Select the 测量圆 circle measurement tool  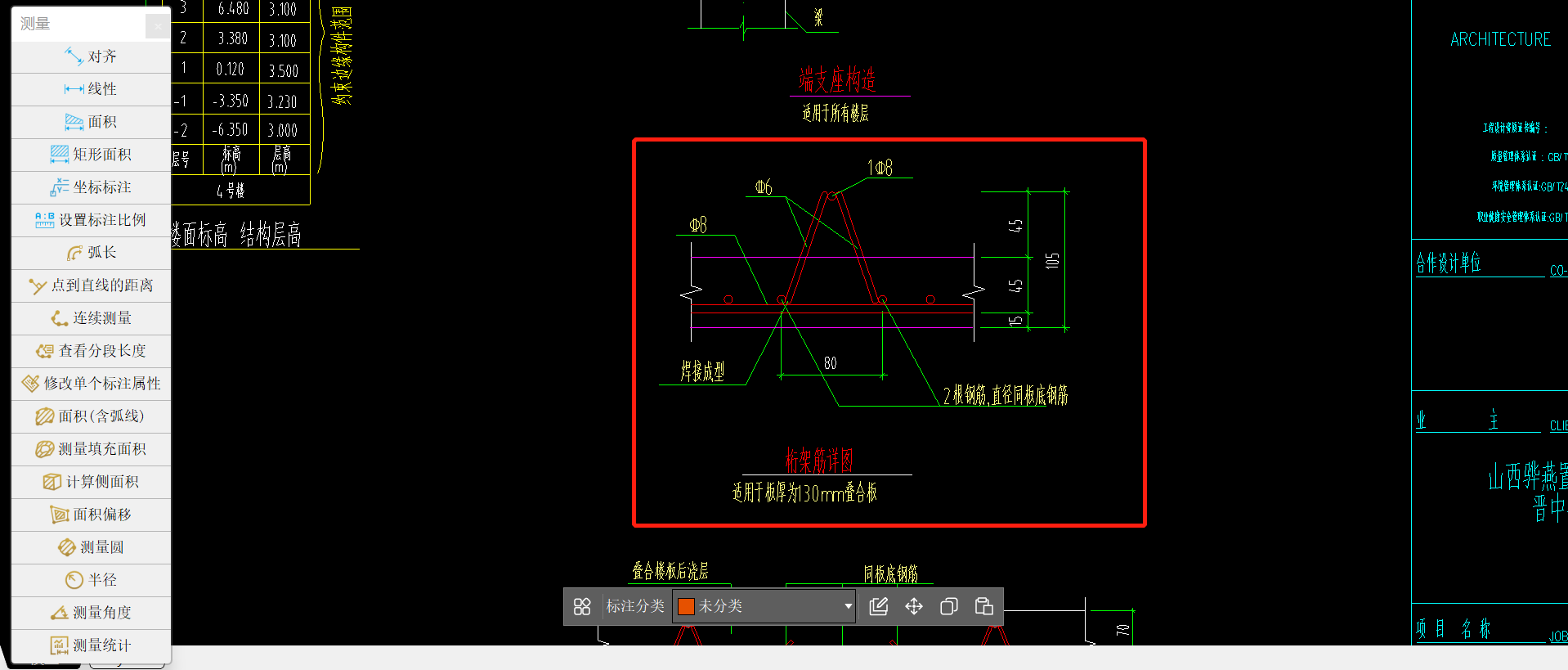pyautogui.click(x=91, y=547)
